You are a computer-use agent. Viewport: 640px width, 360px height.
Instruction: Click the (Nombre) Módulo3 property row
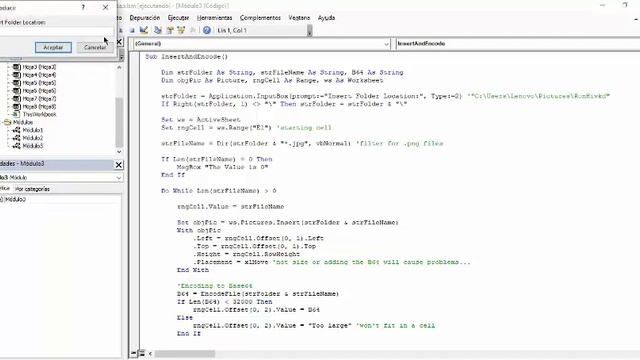coord(60,200)
